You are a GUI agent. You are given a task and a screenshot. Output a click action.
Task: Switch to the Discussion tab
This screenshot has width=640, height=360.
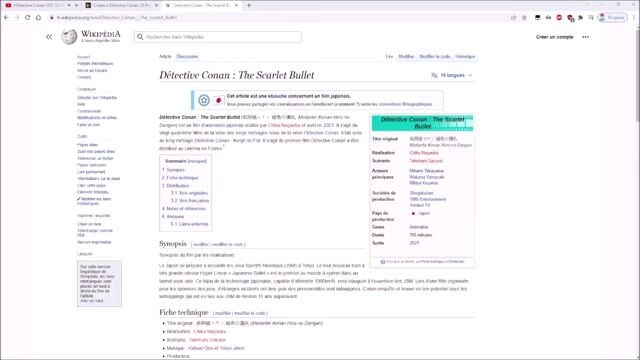tap(187, 56)
